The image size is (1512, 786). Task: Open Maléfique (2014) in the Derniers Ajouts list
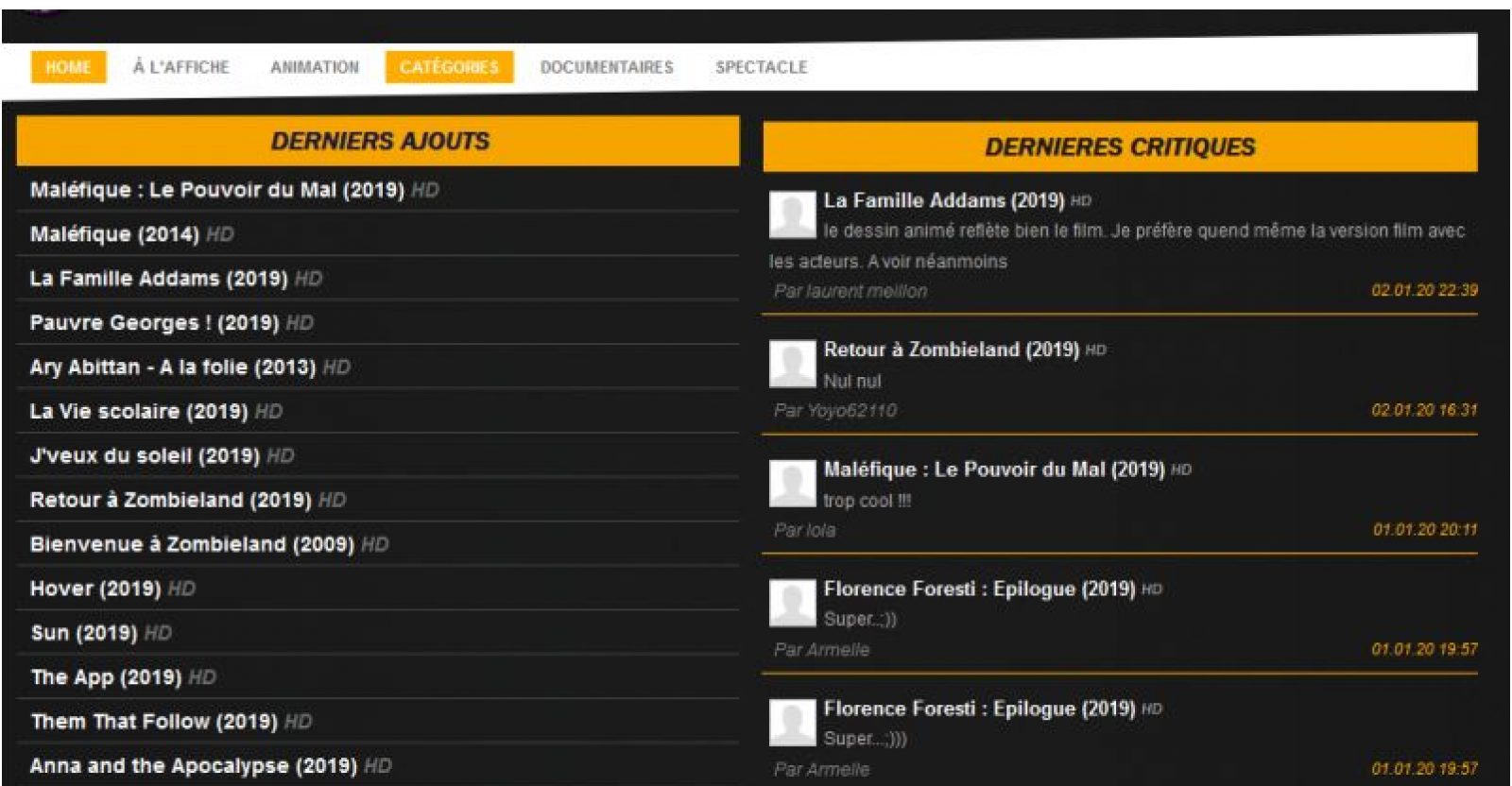114,234
